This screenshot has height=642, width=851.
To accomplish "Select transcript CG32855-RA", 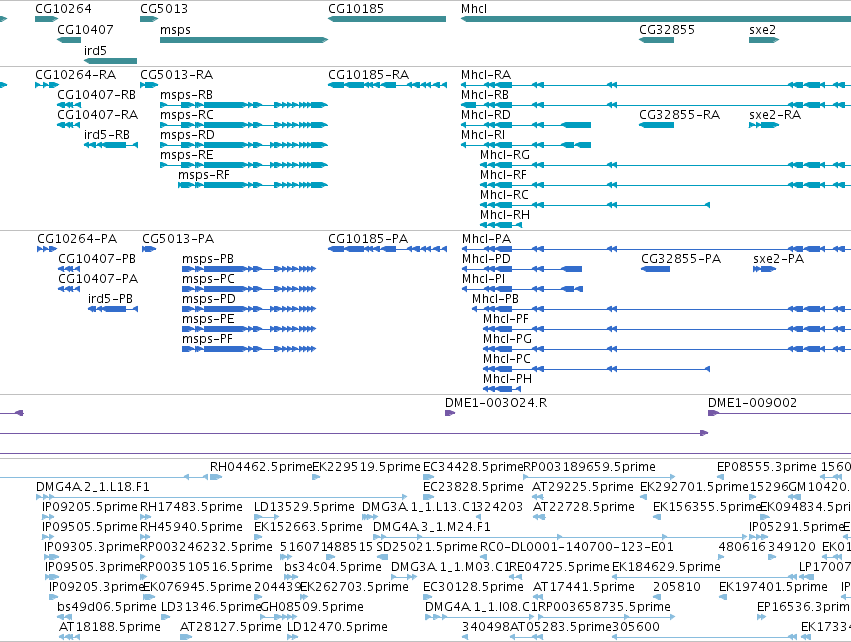I will [x=656, y=125].
